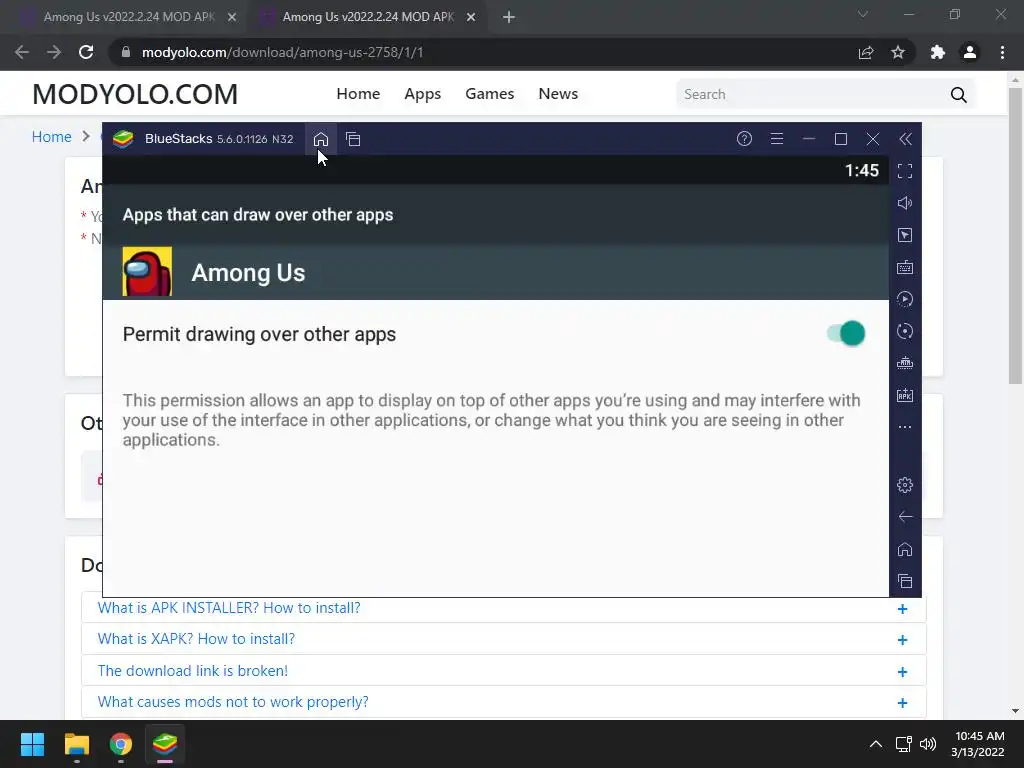Click the taskbar volume icon
Viewport: 1024px width, 768px height.
click(x=928, y=744)
